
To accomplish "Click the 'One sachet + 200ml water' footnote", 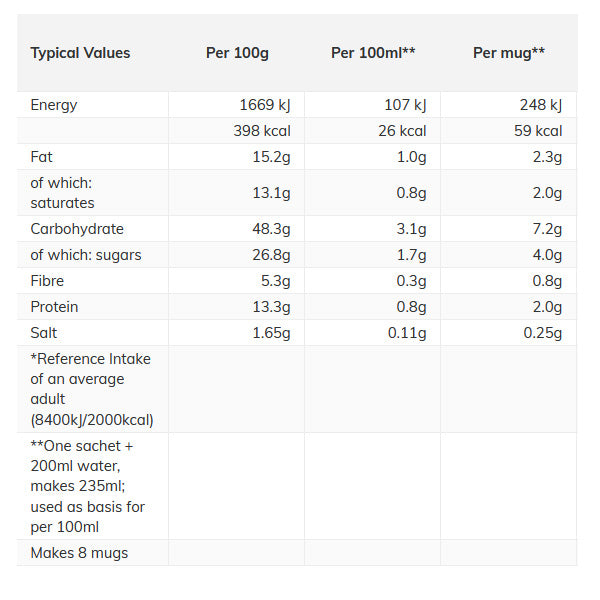I will 88,486.
